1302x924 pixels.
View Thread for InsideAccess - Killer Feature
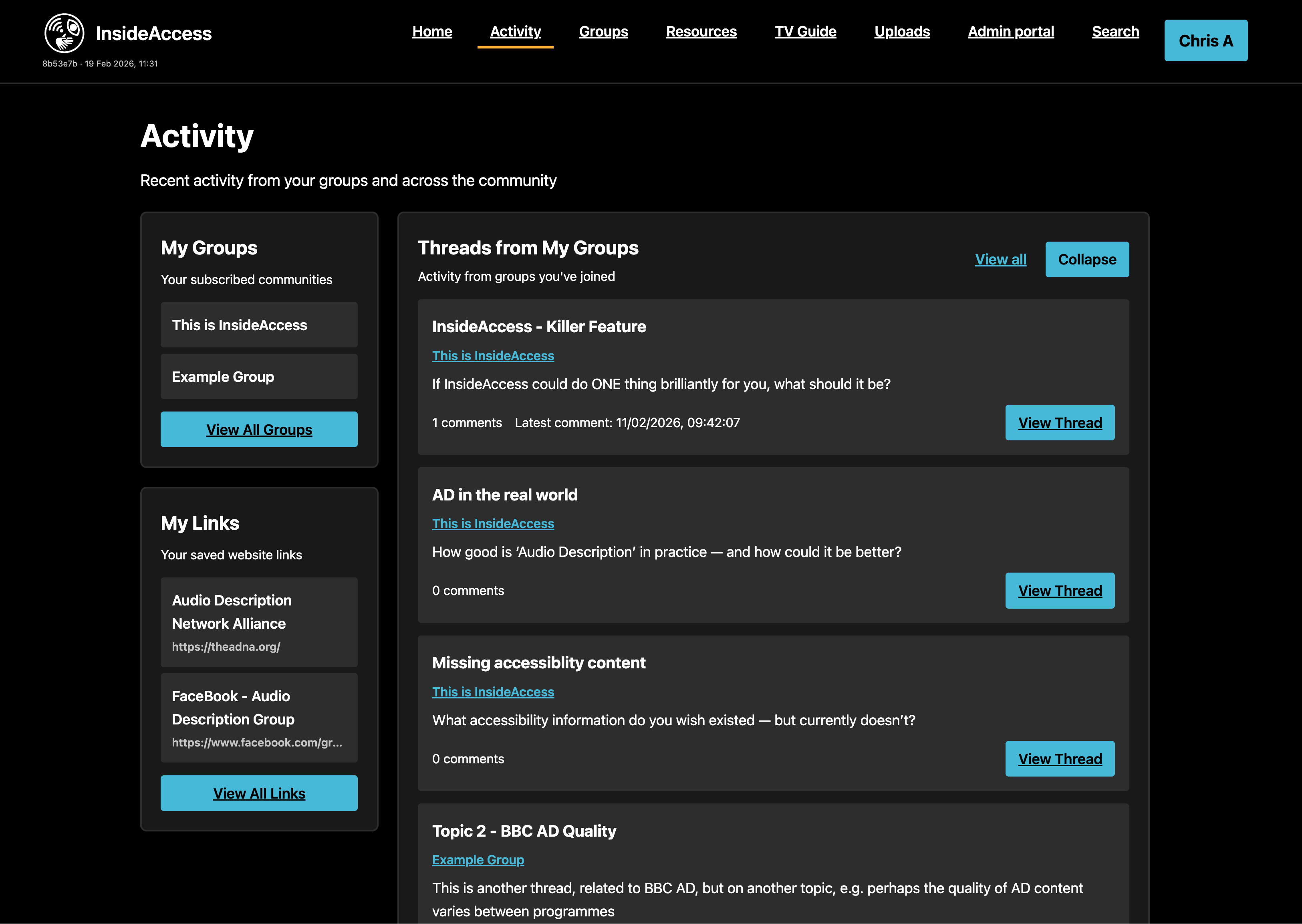[x=1060, y=422]
